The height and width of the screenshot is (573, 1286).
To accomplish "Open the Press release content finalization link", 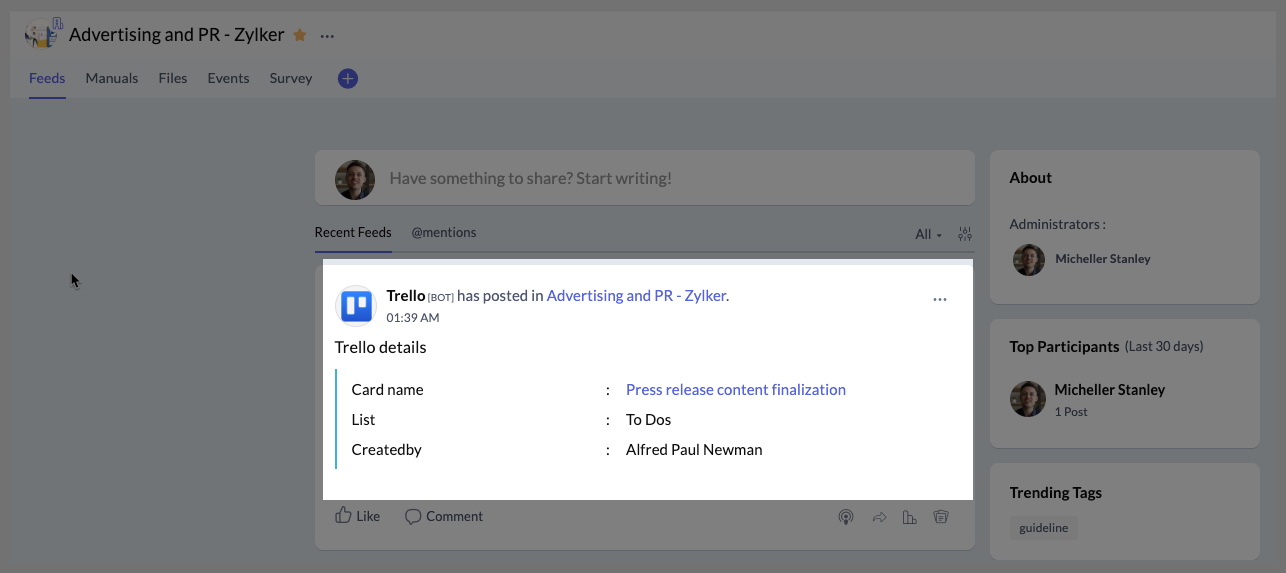I will click(735, 390).
